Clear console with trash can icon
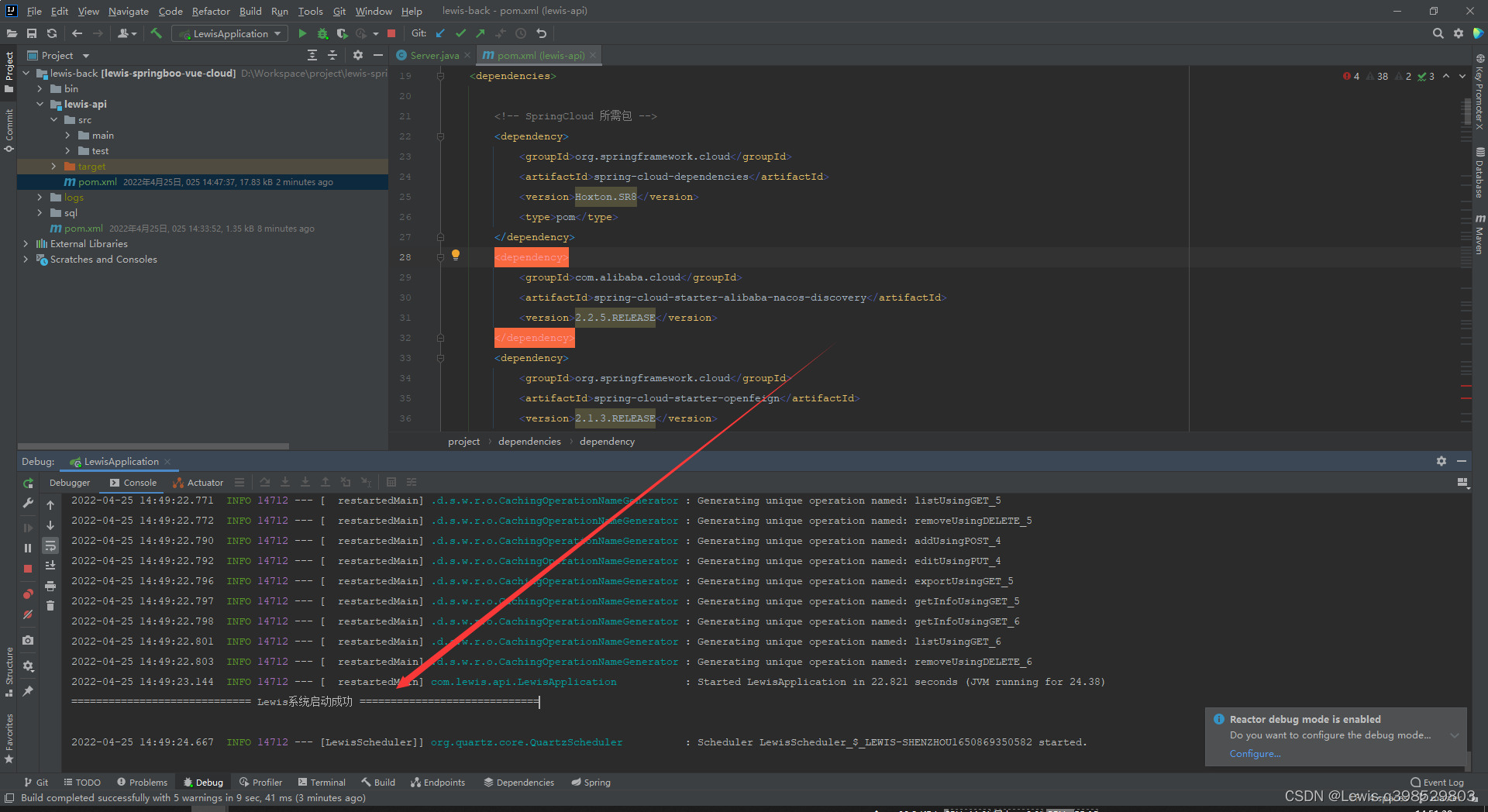 pos(50,606)
